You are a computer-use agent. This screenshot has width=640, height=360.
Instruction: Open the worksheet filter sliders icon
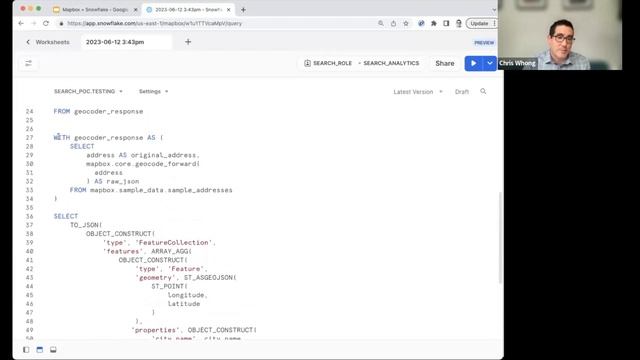[29, 63]
